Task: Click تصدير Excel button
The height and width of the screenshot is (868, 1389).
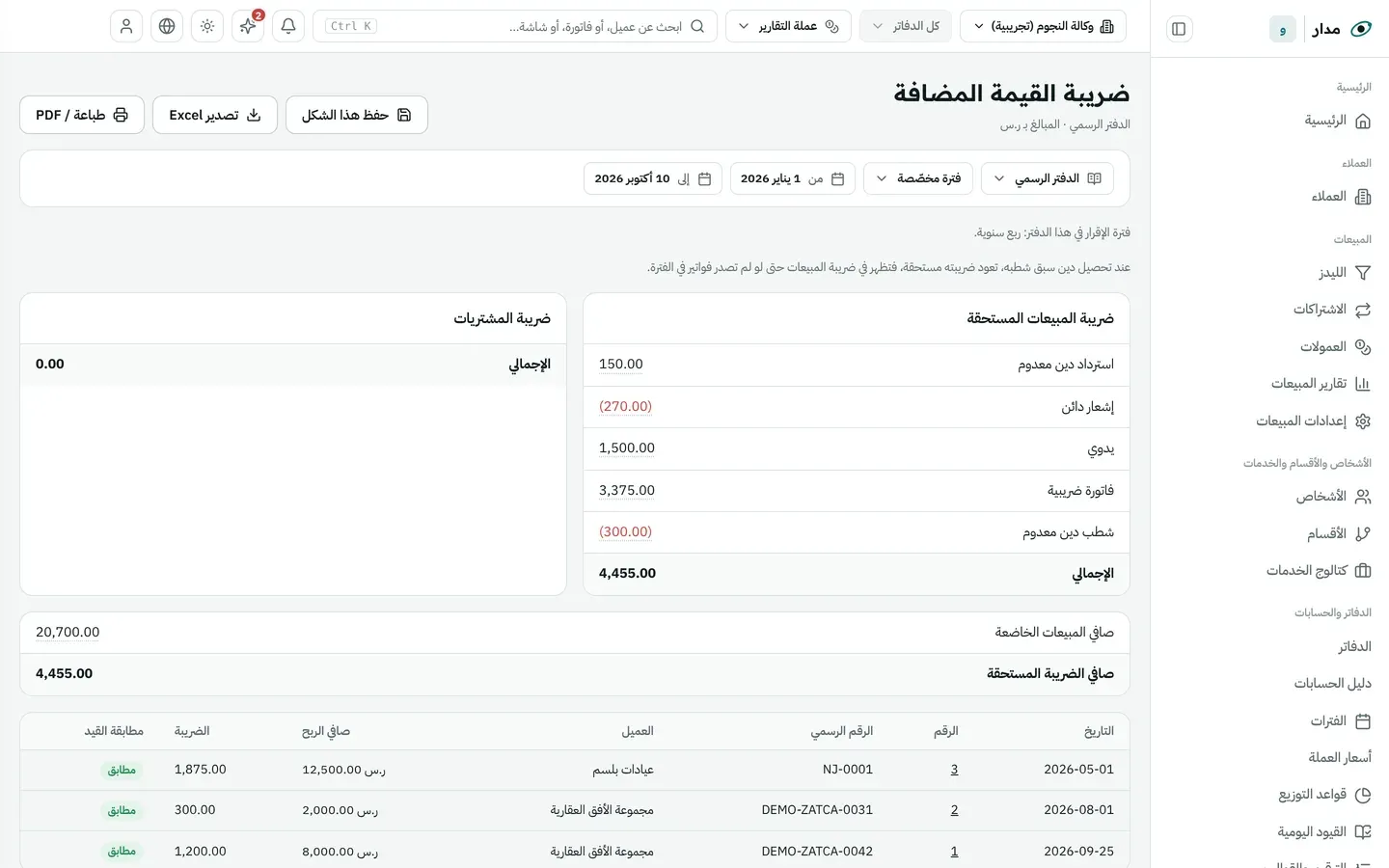Action: tap(215, 115)
